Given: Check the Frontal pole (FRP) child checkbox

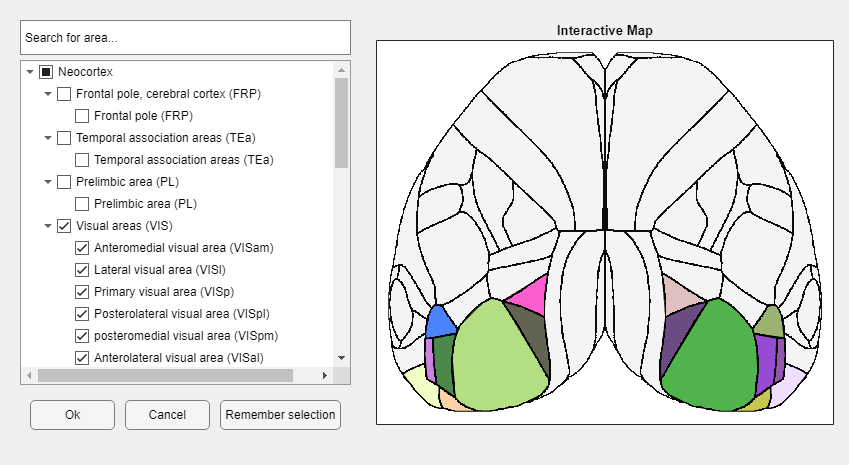Looking at the screenshot, I should coord(82,116).
